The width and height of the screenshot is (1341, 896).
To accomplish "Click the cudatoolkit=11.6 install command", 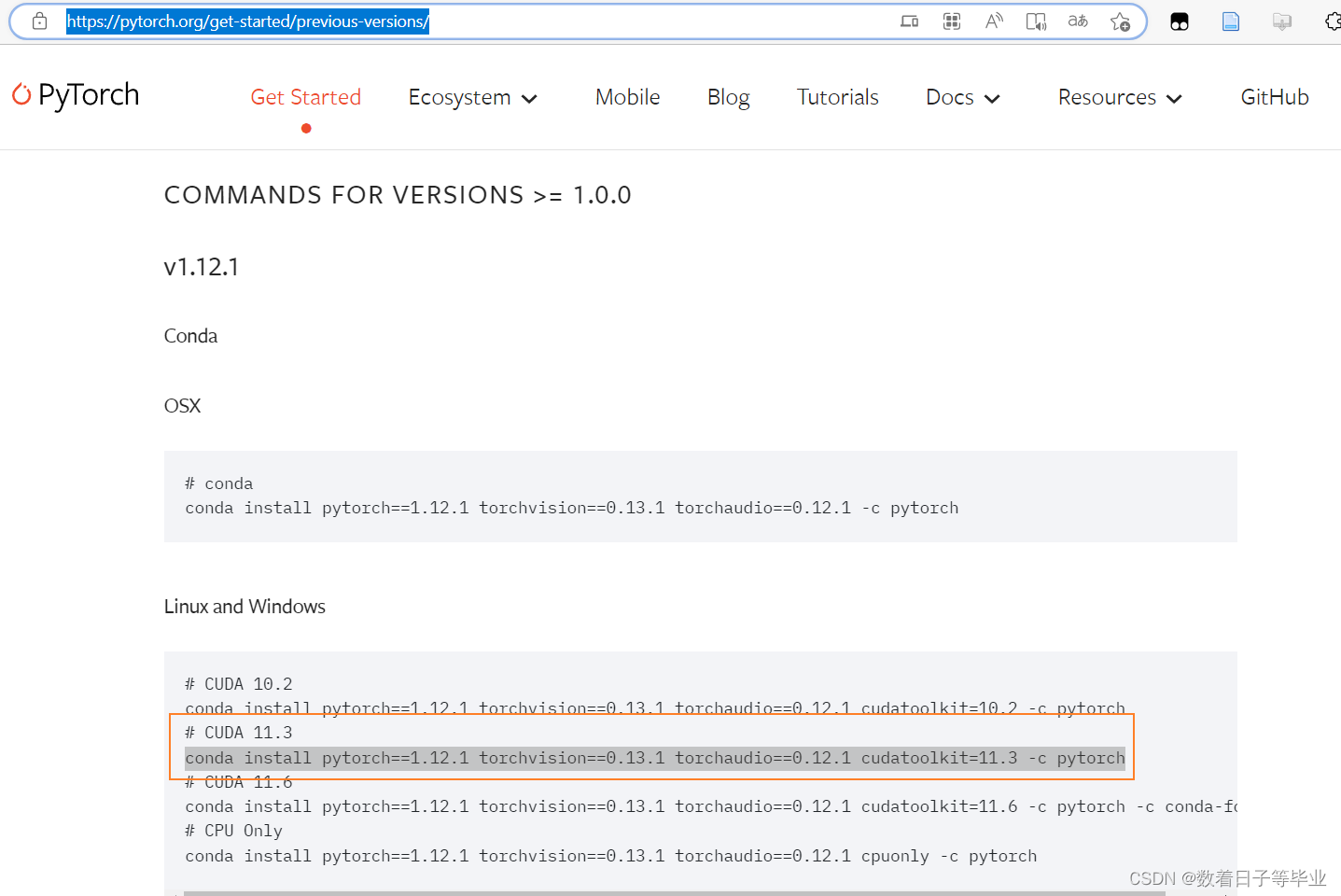I will 711,806.
